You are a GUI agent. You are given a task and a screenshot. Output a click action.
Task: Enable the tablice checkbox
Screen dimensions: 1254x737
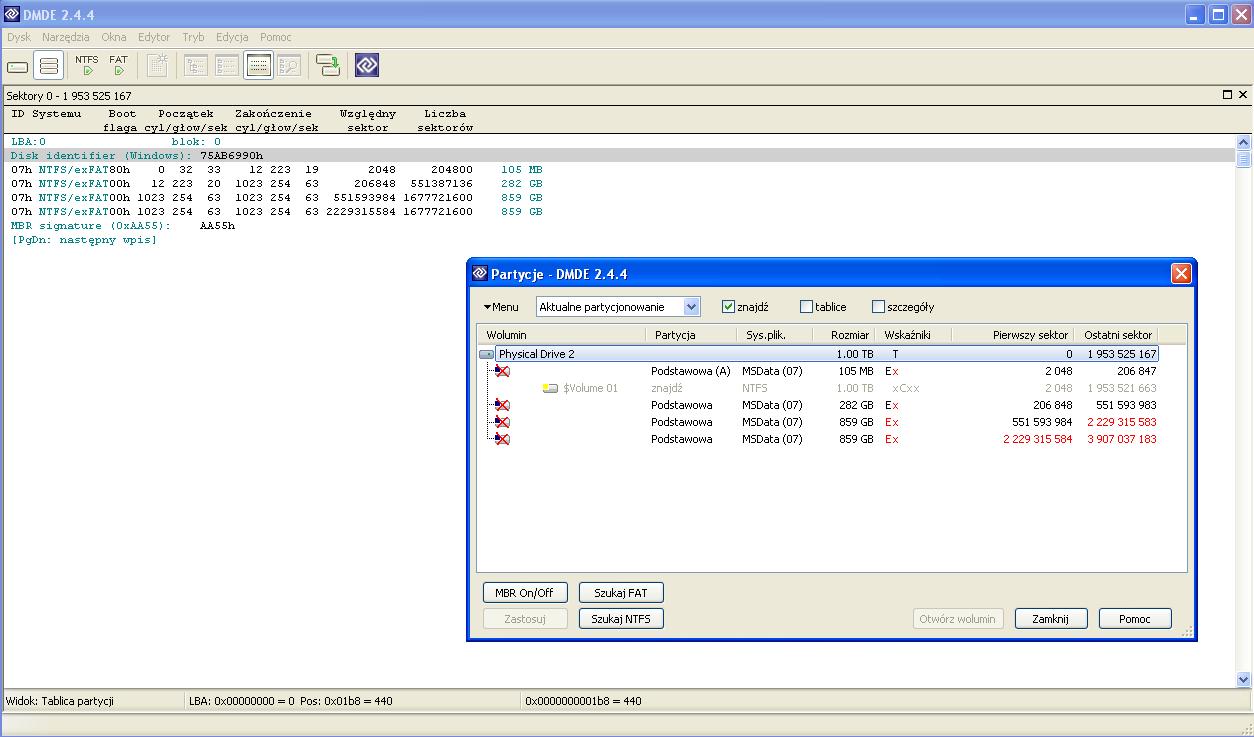coord(806,307)
